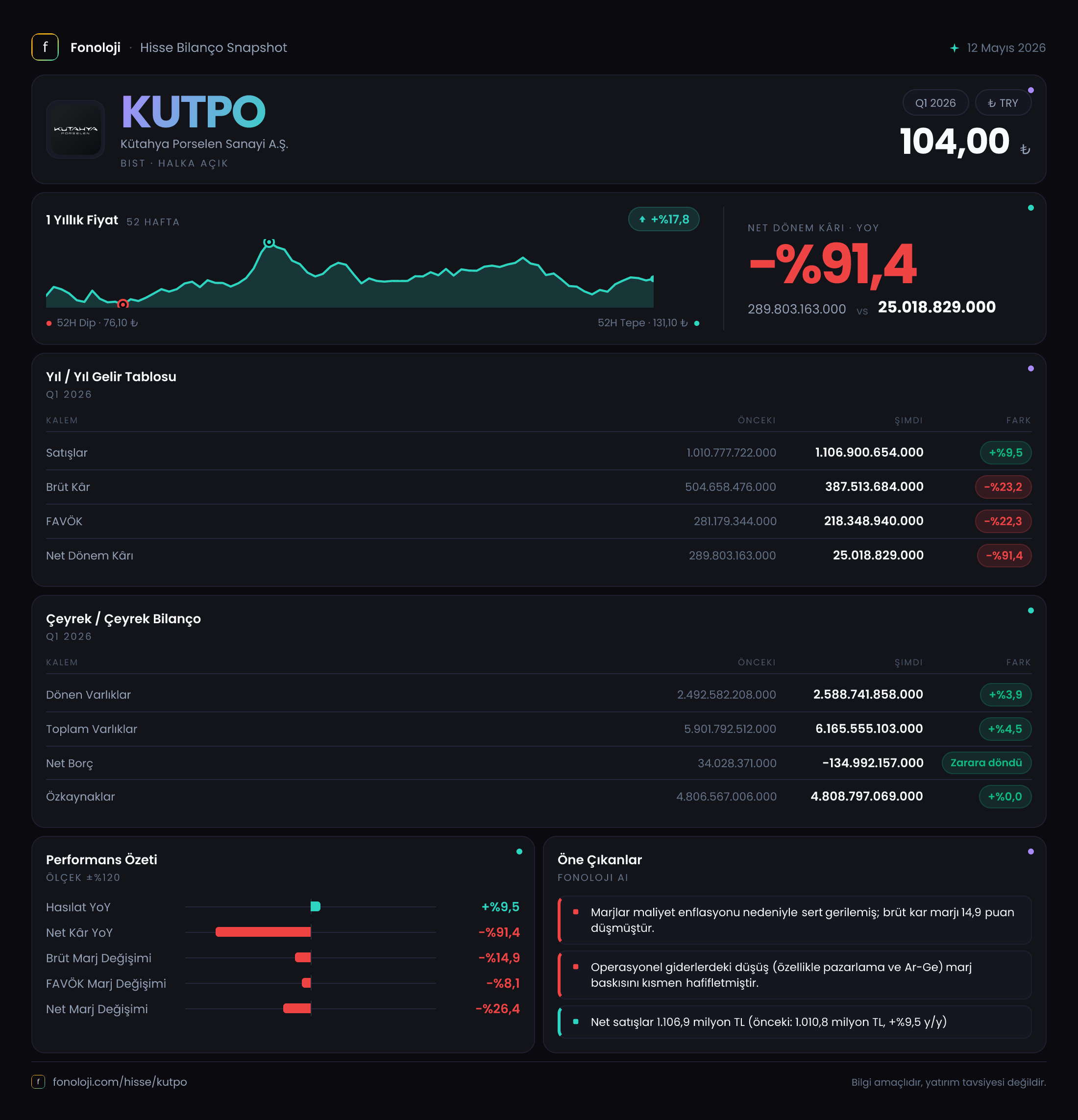The width and height of the screenshot is (1078, 1120).
Task: Select the Q1 2026 period pill
Action: coord(935,103)
